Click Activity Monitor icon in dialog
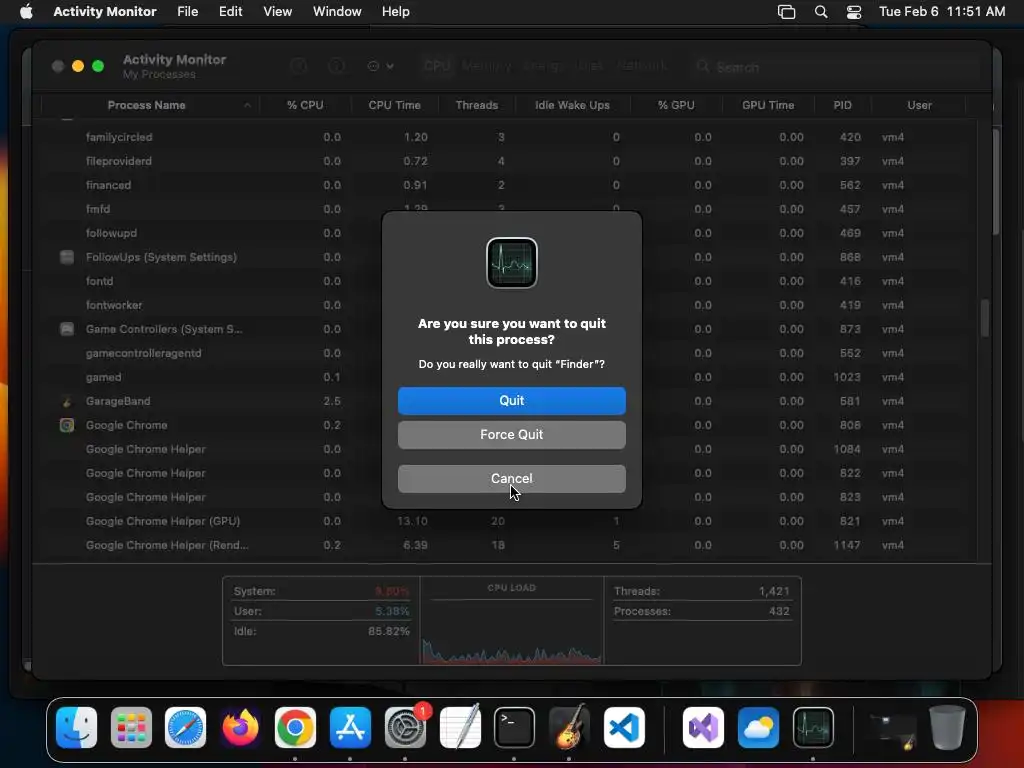Viewport: 1024px width, 768px height. pyautogui.click(x=511, y=263)
